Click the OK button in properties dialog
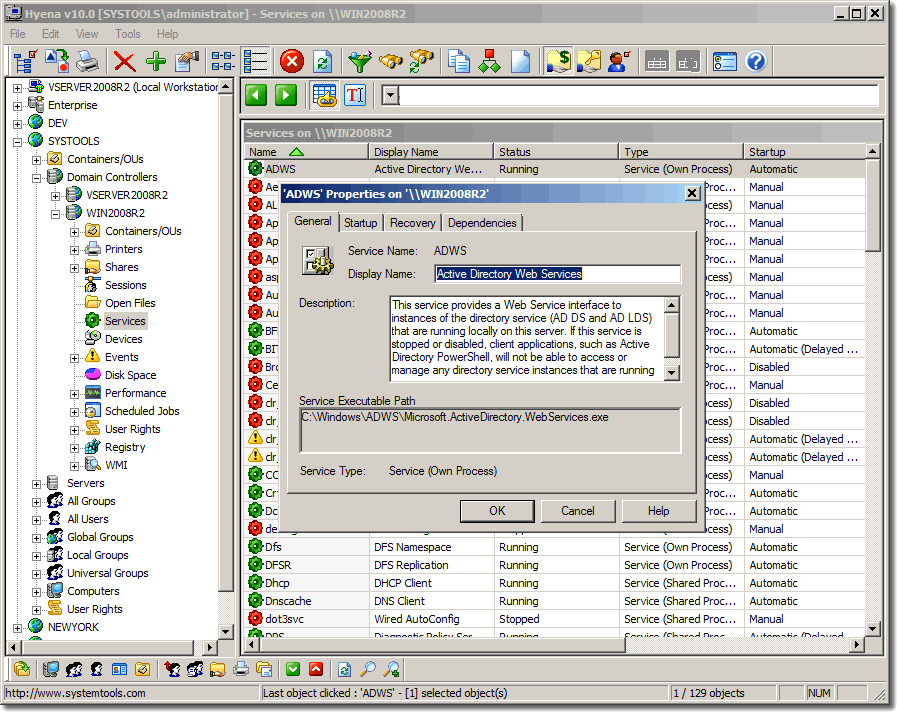 497,511
